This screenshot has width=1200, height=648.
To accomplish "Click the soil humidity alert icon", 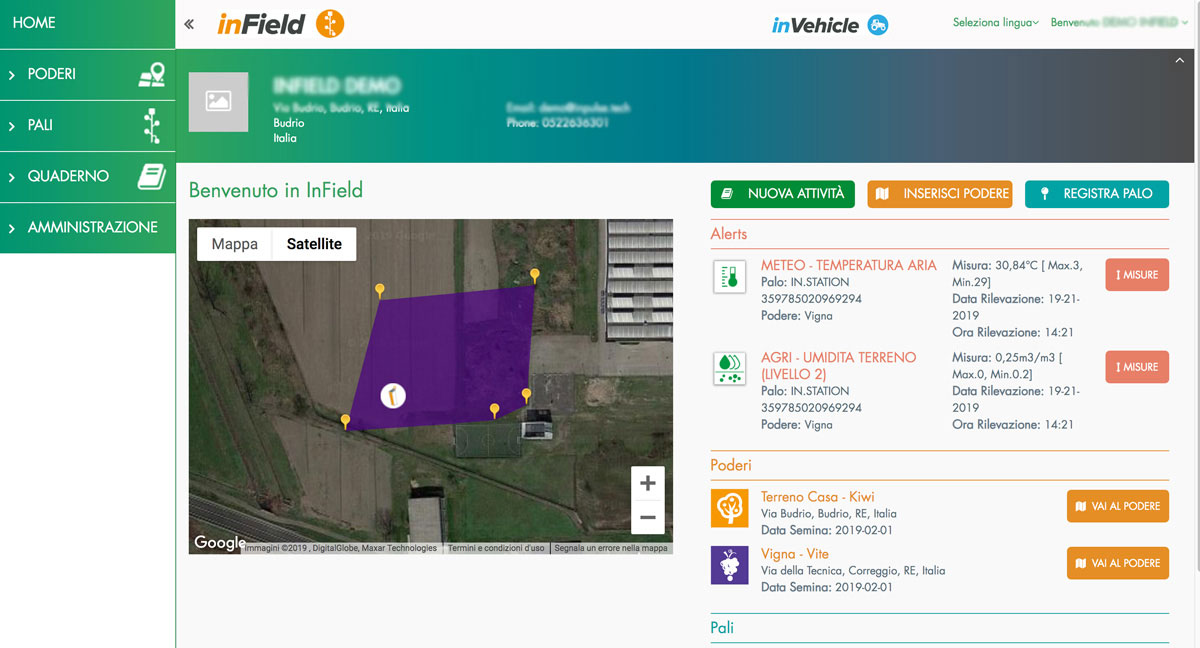I will (730, 368).
